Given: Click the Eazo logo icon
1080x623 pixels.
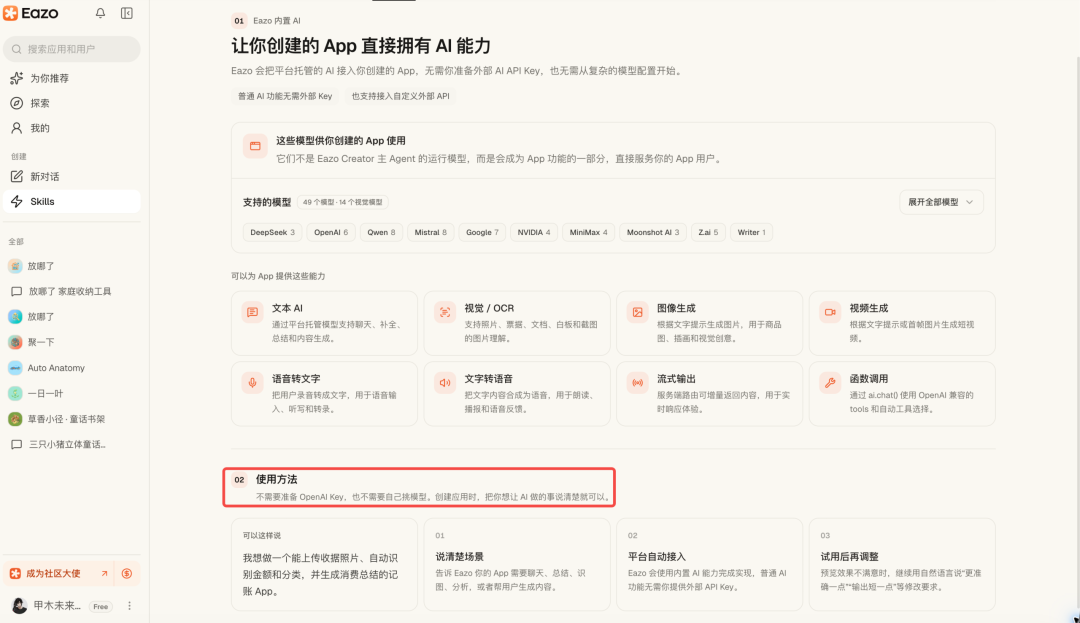Looking at the screenshot, I should pos(10,13).
